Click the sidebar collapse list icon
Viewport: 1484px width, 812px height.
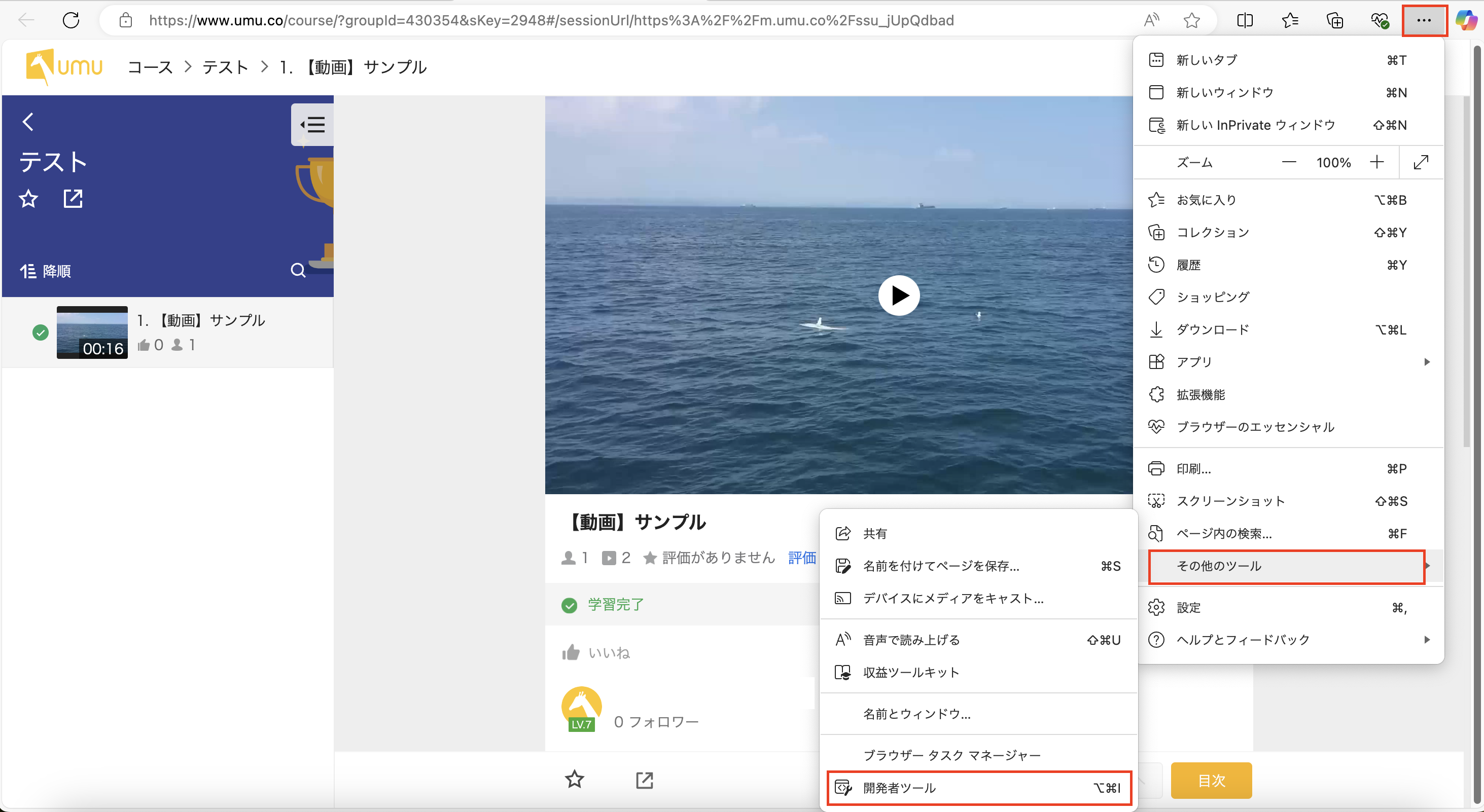click(x=313, y=124)
